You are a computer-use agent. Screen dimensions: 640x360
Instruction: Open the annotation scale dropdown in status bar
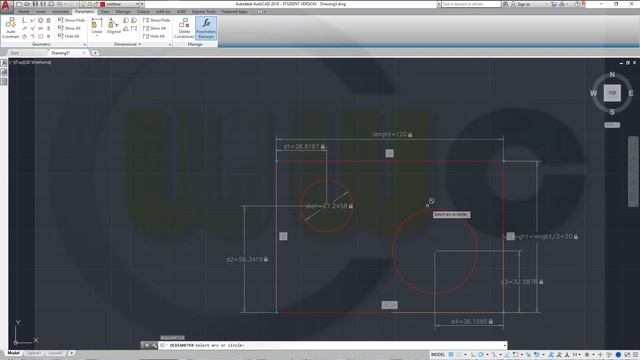tap(576, 355)
